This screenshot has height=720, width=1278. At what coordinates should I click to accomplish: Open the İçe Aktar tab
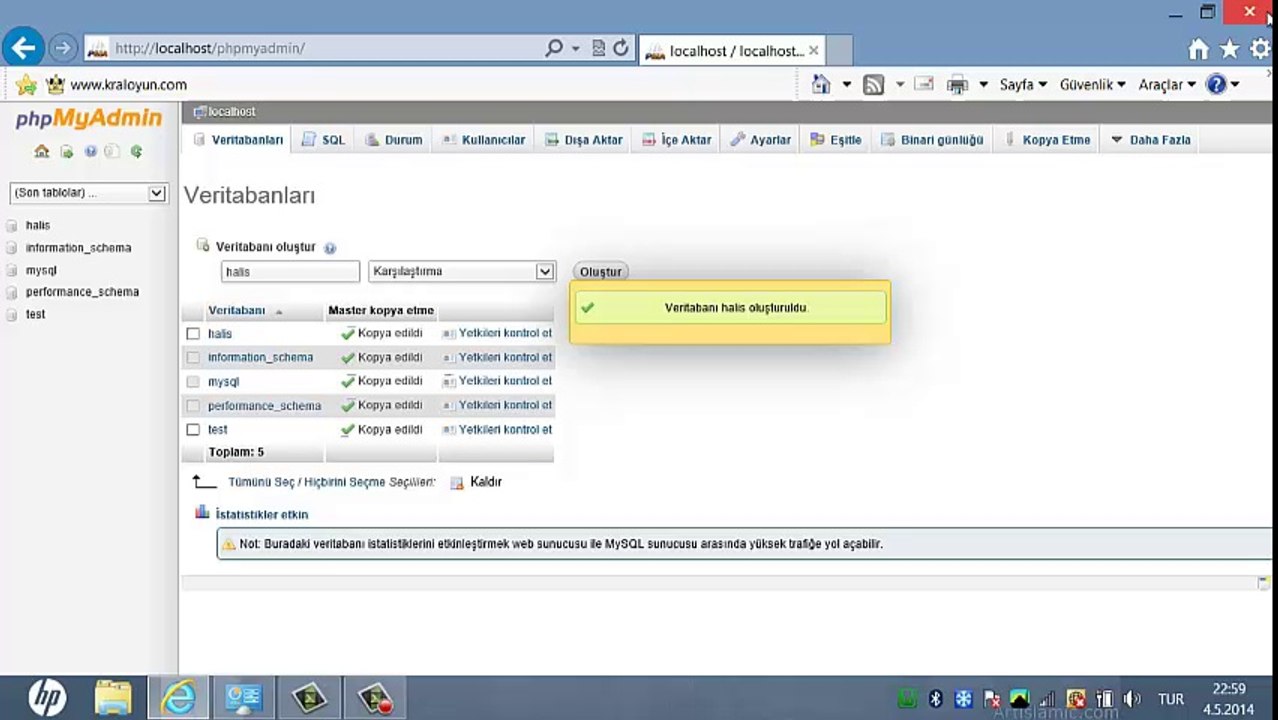pos(677,140)
